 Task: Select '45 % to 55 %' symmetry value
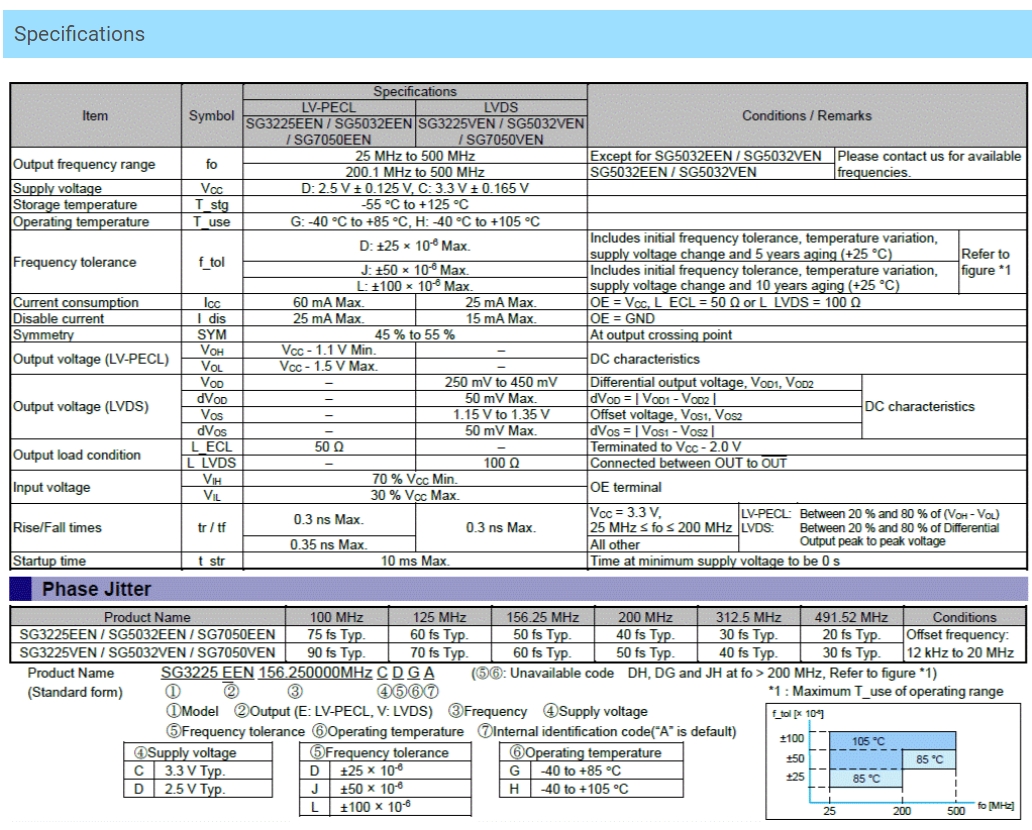point(415,334)
